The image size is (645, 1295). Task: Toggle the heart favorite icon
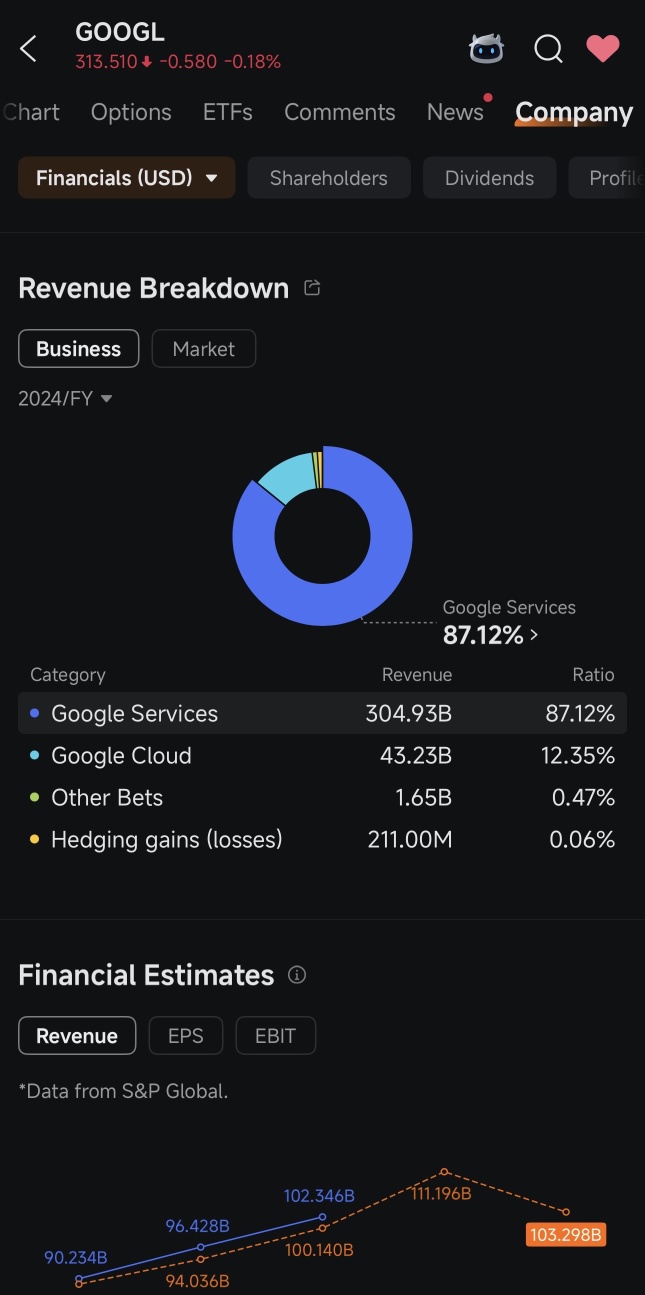(603, 48)
